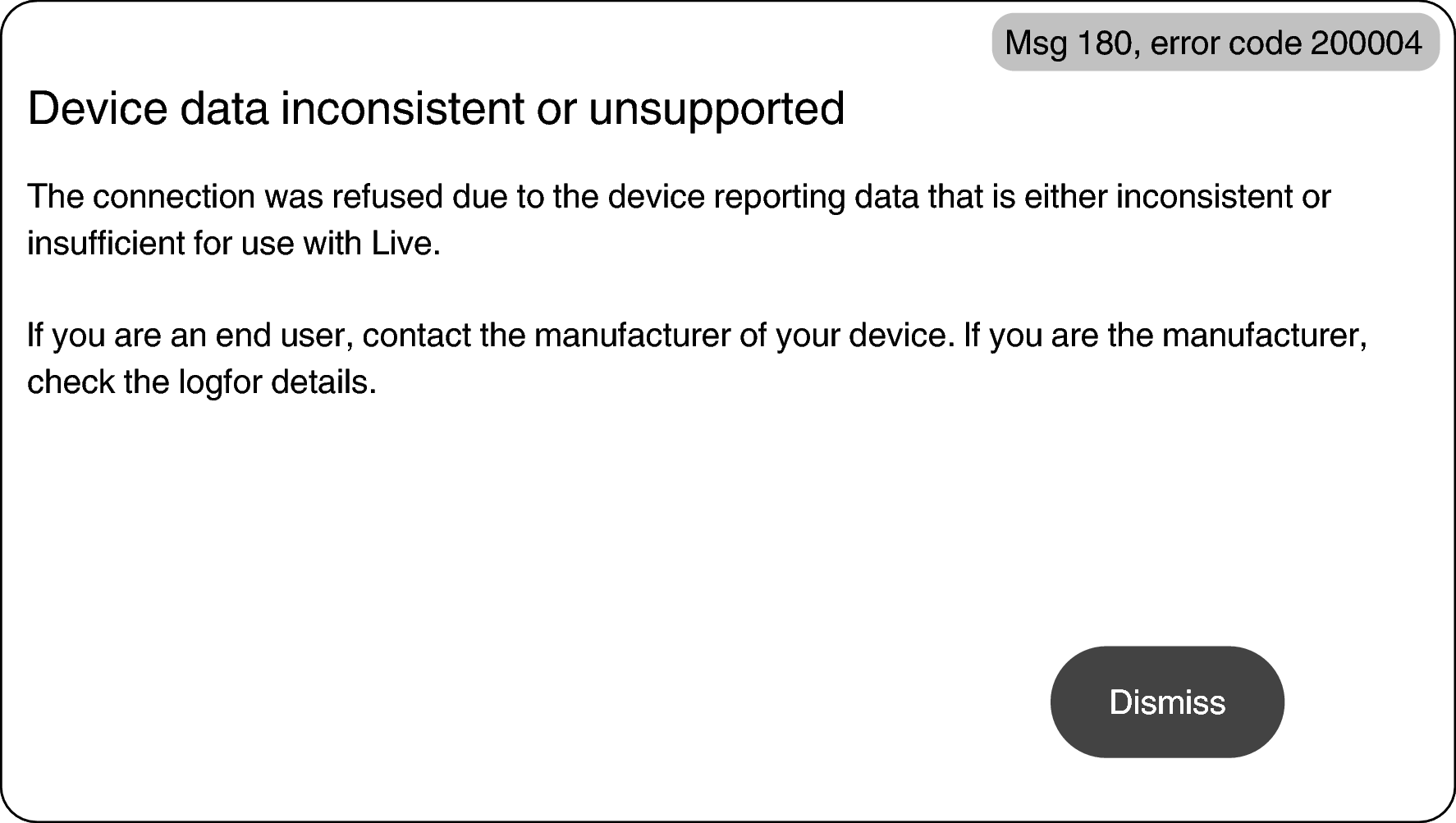
Task: Click the Dismiss button
Action: click(x=1166, y=702)
